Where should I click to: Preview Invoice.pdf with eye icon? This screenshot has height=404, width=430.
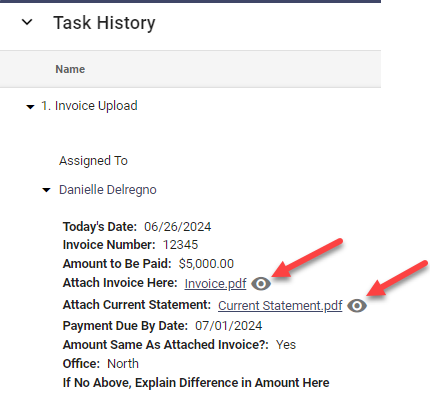pos(261,284)
